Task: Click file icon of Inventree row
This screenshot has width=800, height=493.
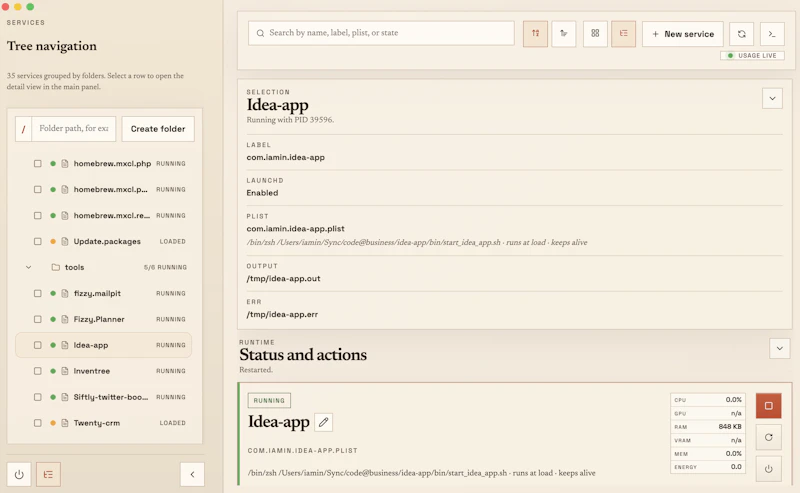Action: (65, 371)
